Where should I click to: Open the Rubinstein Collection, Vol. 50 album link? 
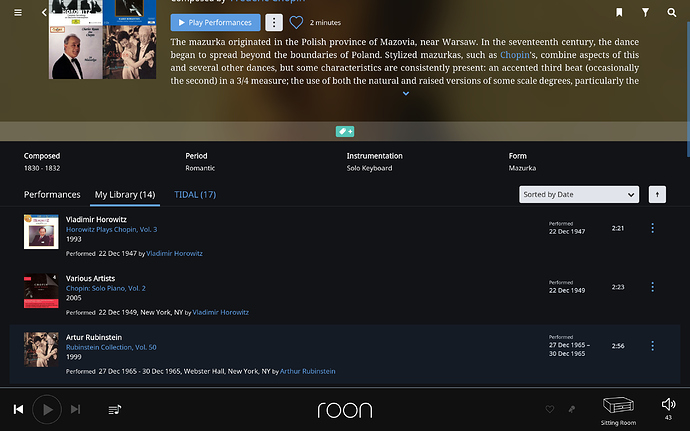click(x=111, y=347)
